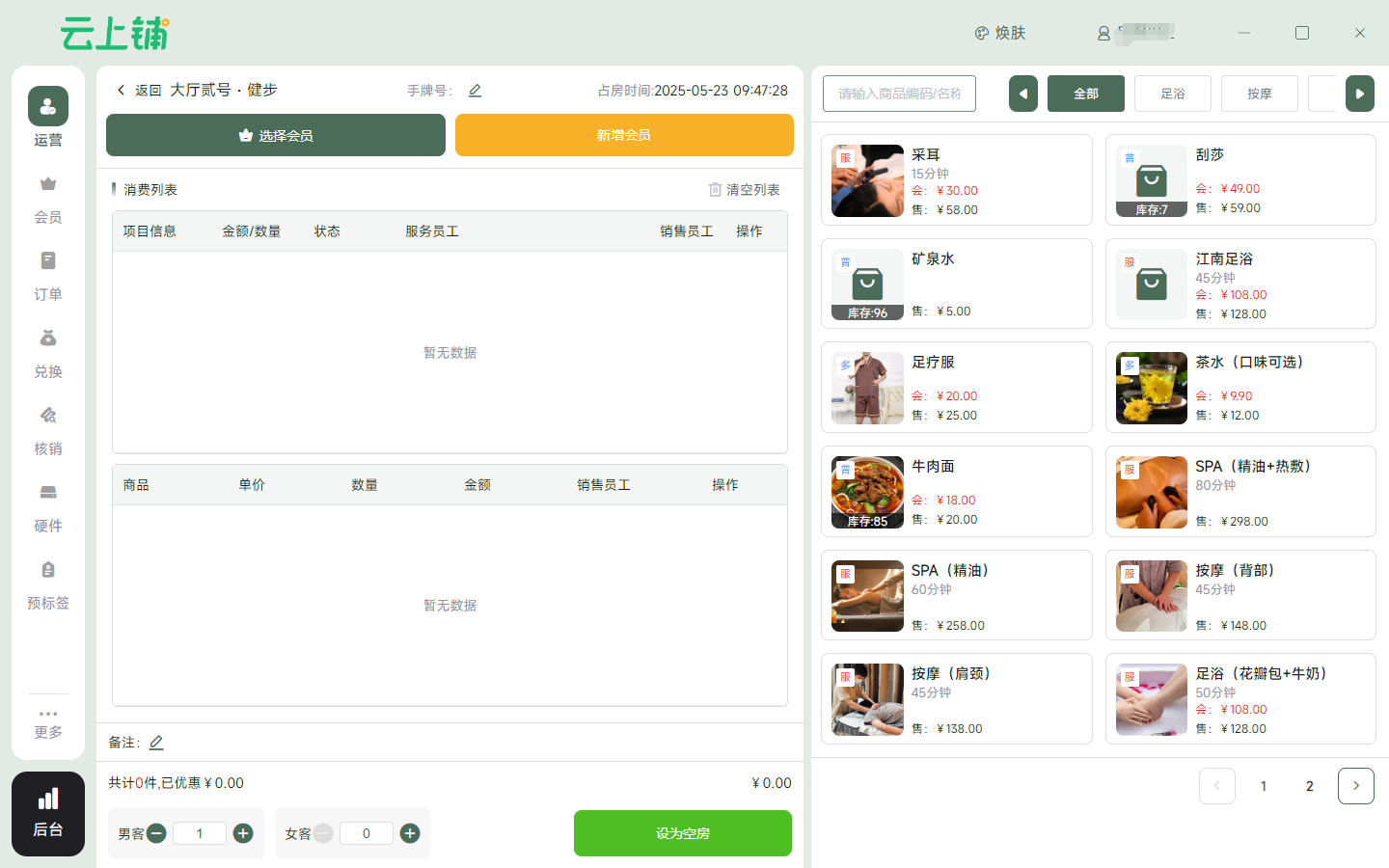
Task: Decrease 男客 male guest count
Action: click(156, 833)
